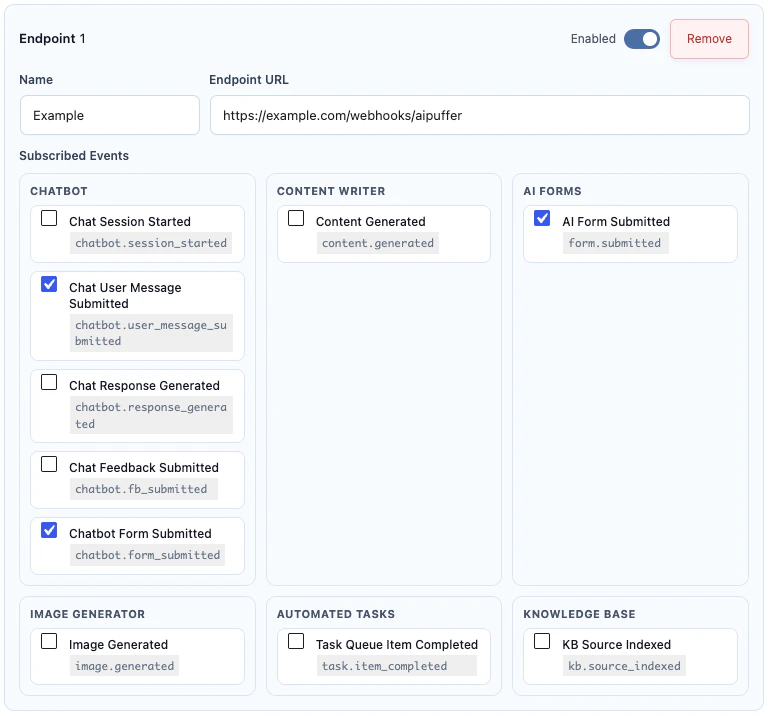Viewport: 769px width, 716px height.
Task: Click the Remove button
Action: click(x=709, y=39)
